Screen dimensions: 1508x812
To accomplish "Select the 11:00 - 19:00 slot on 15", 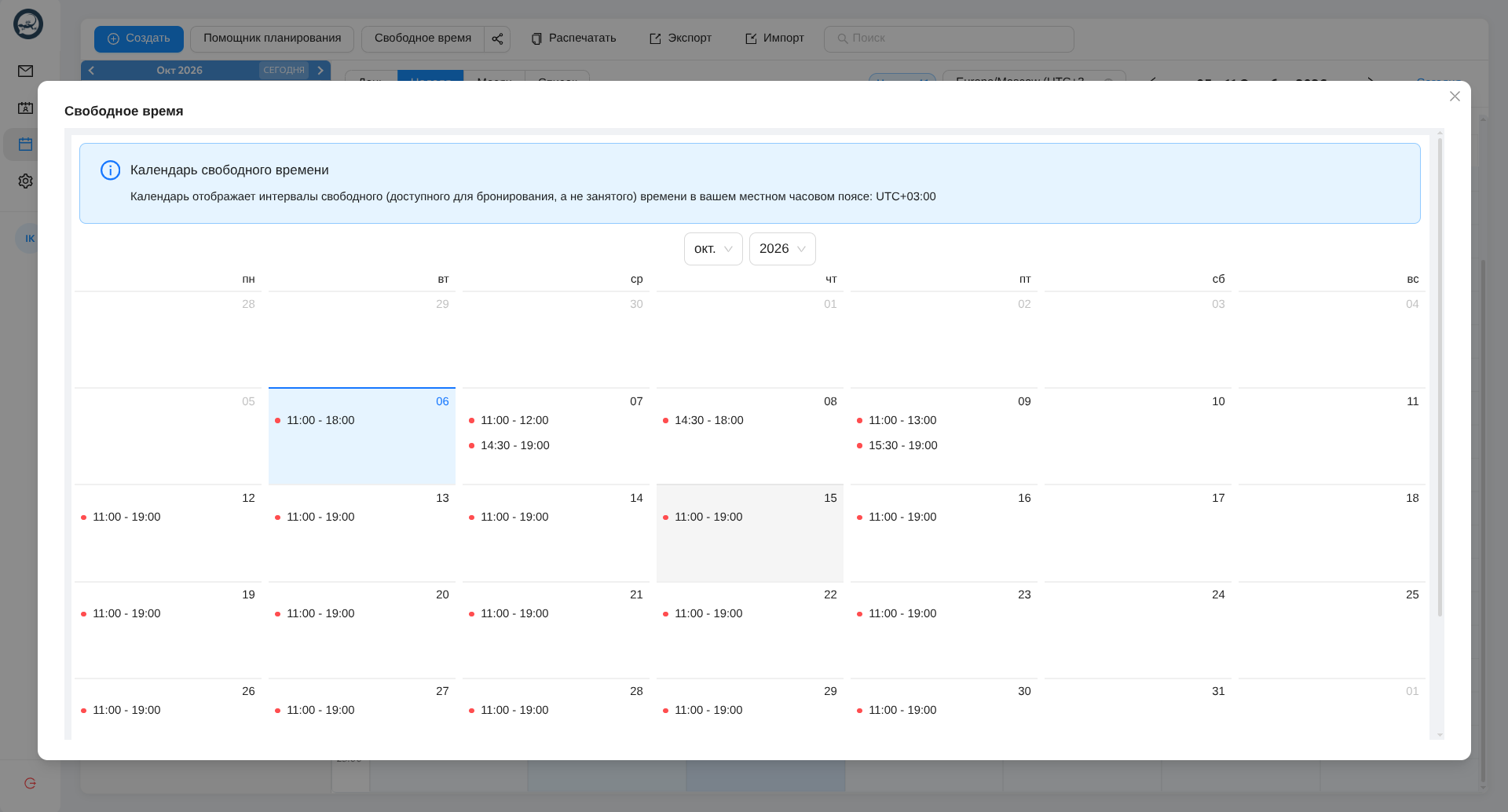I will 708,518.
